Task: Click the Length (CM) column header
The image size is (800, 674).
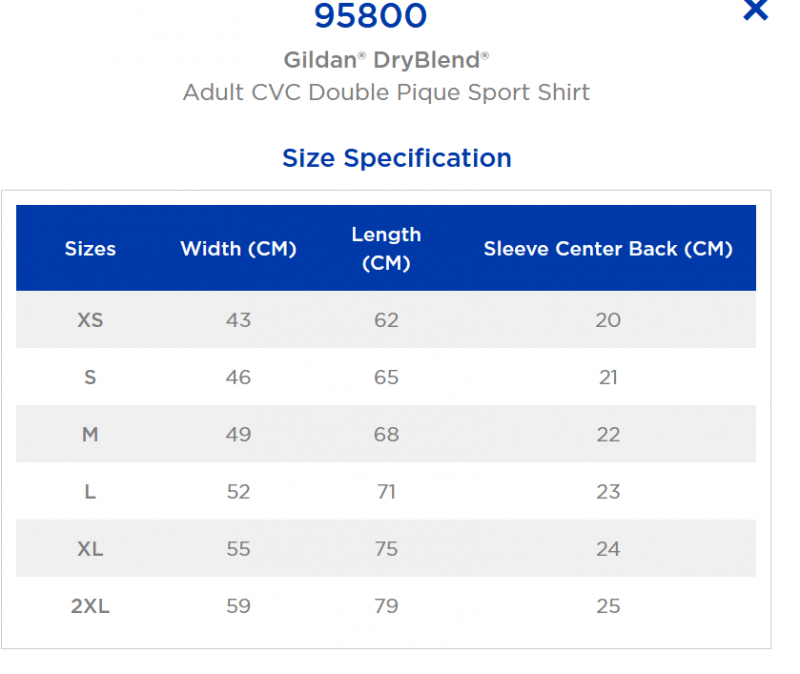Action: tap(386, 249)
